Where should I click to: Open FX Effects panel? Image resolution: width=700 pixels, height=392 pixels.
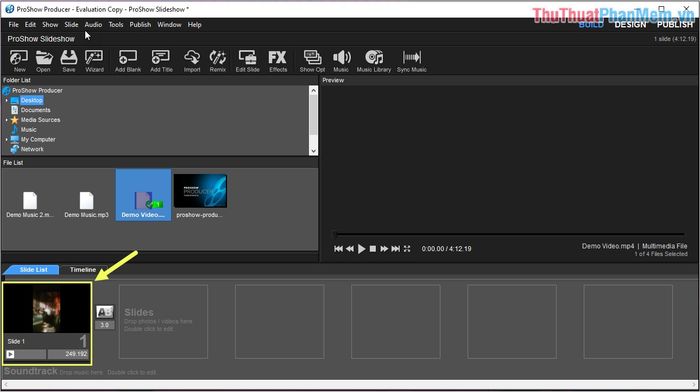point(278,61)
